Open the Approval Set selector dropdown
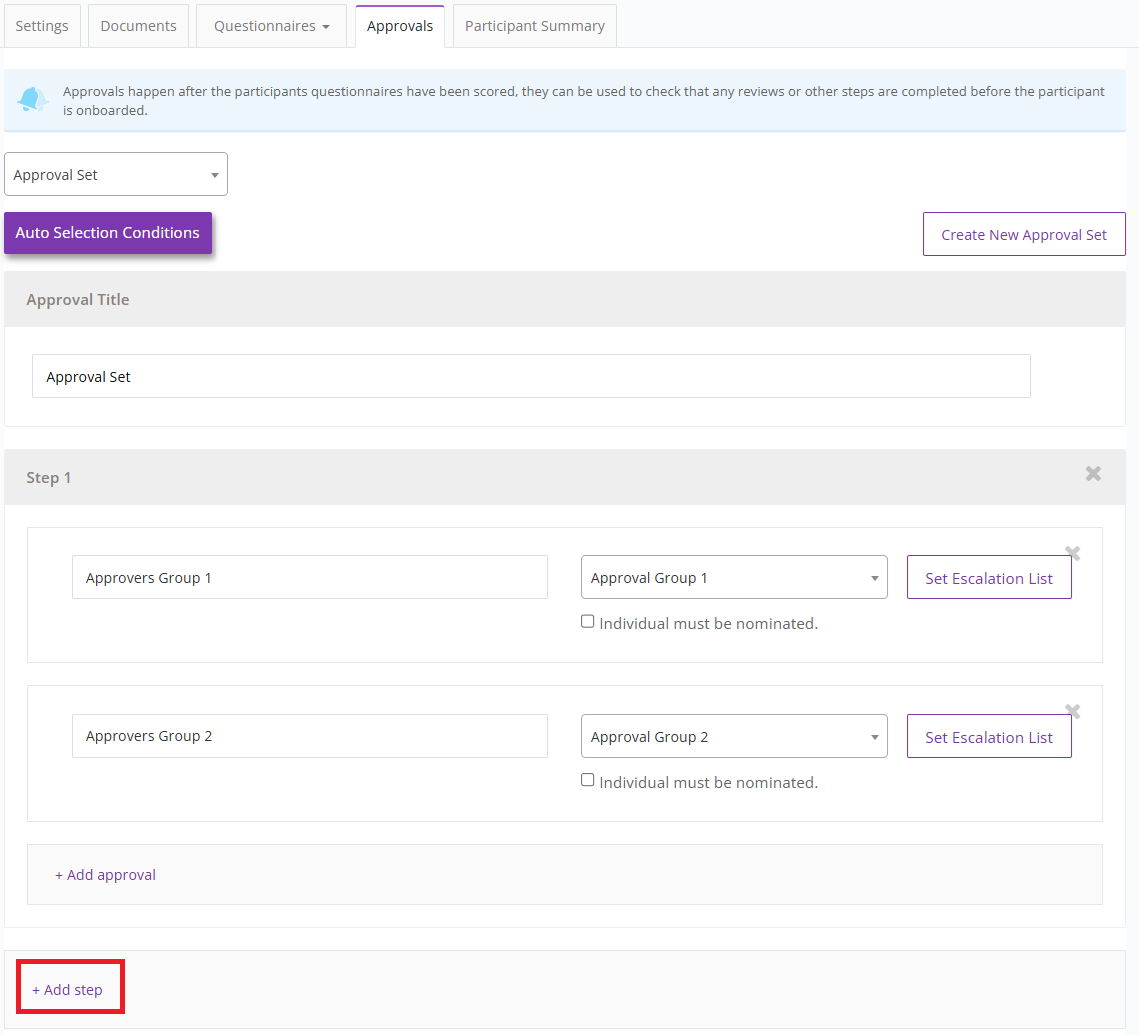 [x=116, y=174]
